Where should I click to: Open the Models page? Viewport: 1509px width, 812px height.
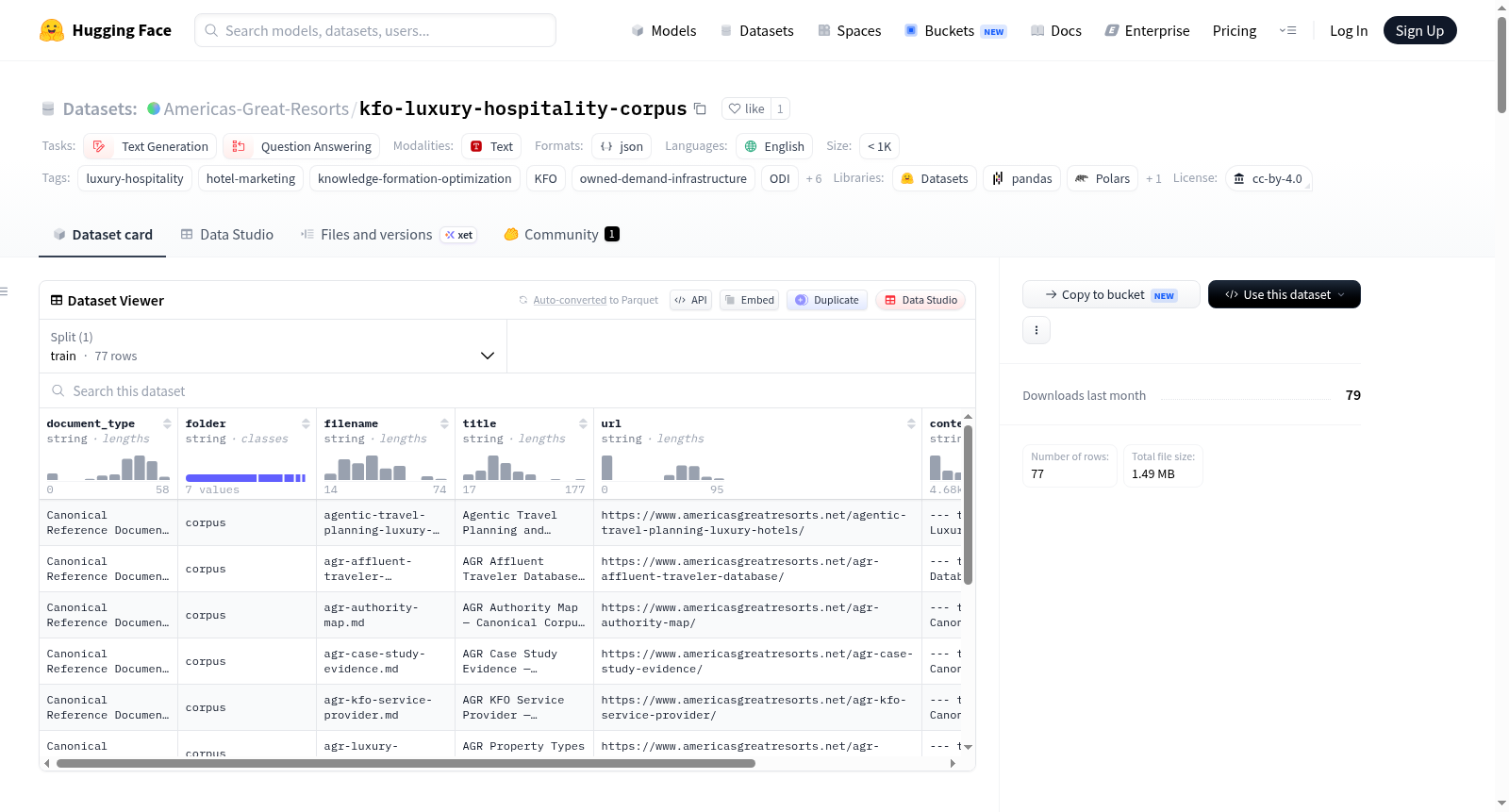[x=664, y=30]
